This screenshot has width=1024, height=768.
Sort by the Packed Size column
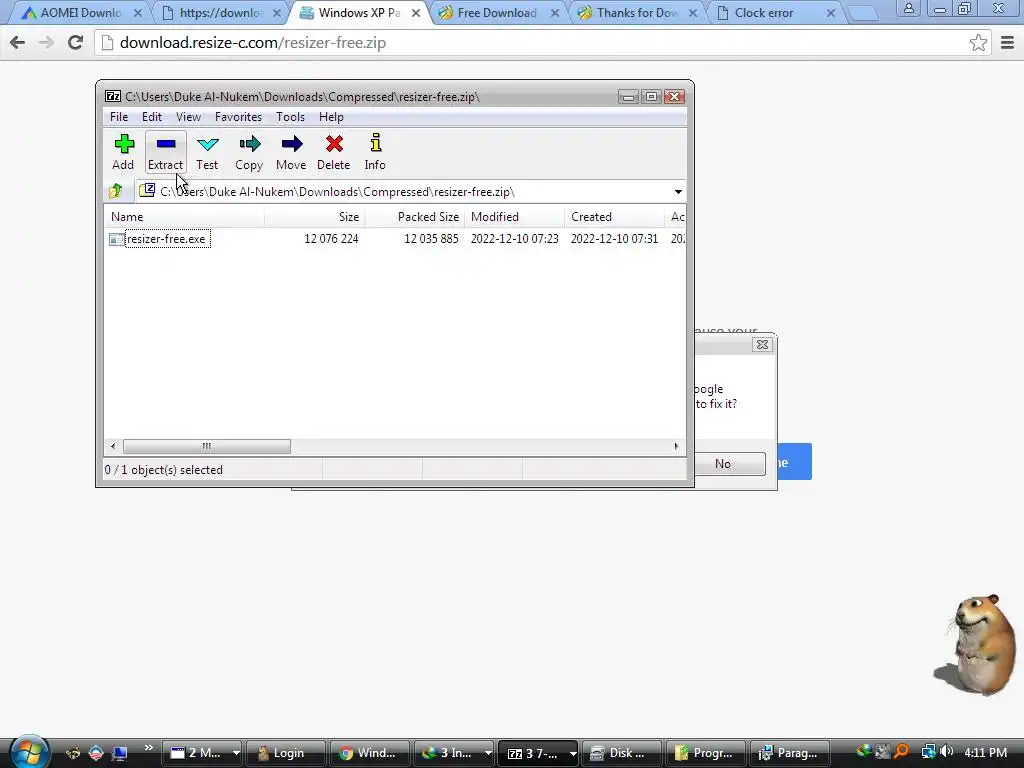414,217
